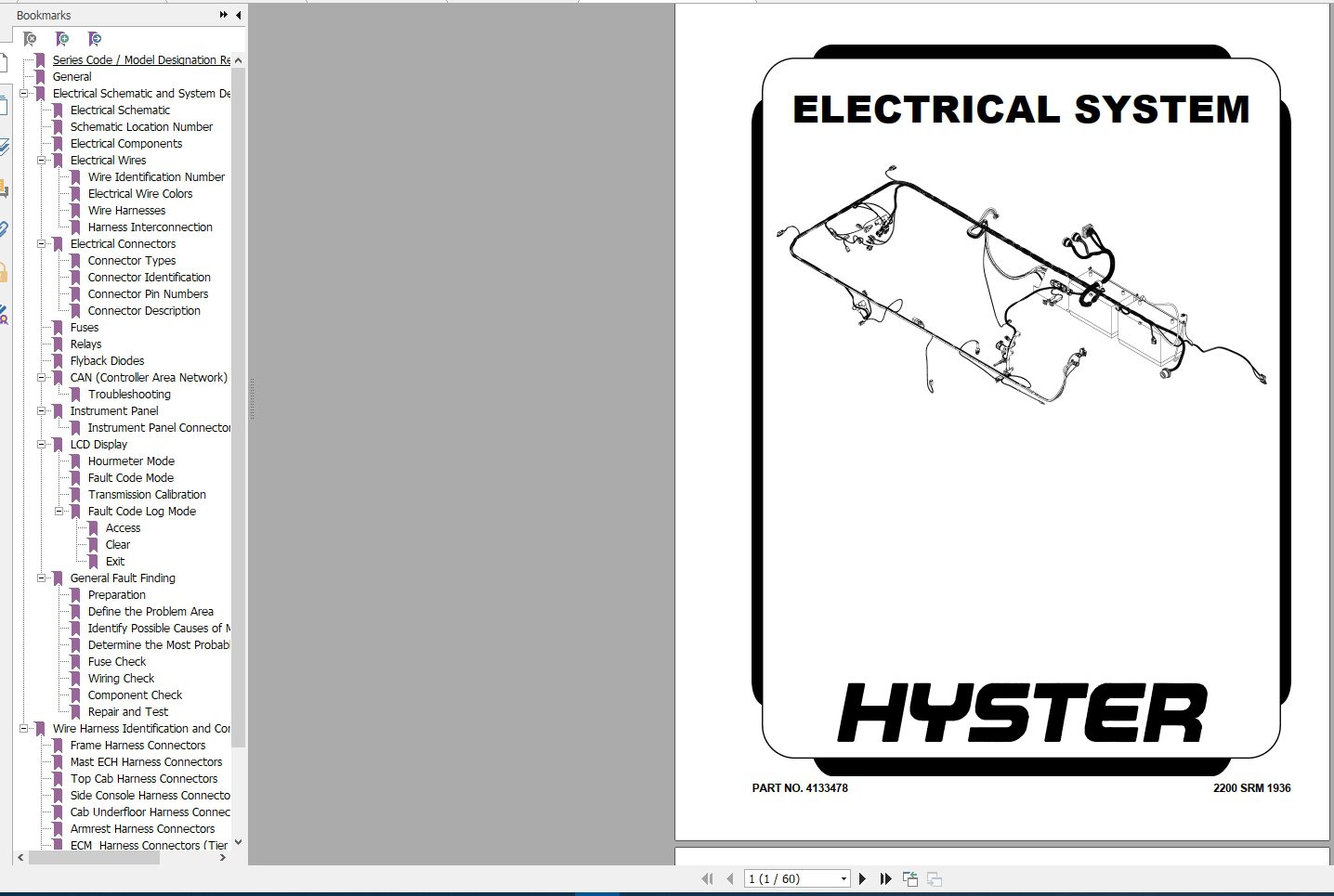This screenshot has width=1334, height=896.
Task: Collapse the Electrical Connectors bookmark section
Action: [x=40, y=243]
